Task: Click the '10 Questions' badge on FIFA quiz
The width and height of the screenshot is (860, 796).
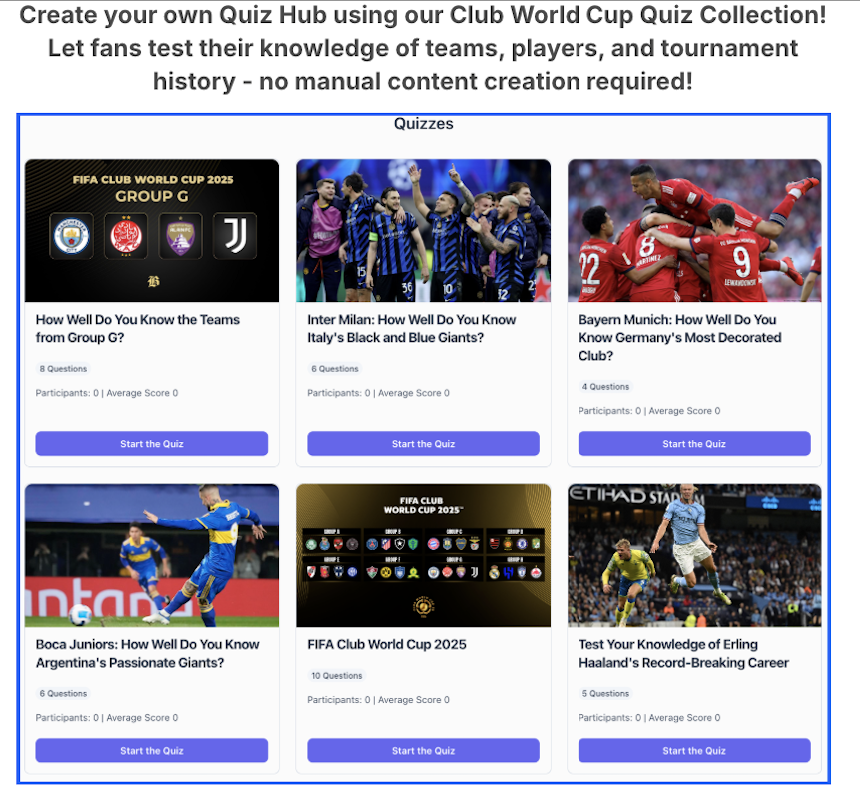Action: 337,676
